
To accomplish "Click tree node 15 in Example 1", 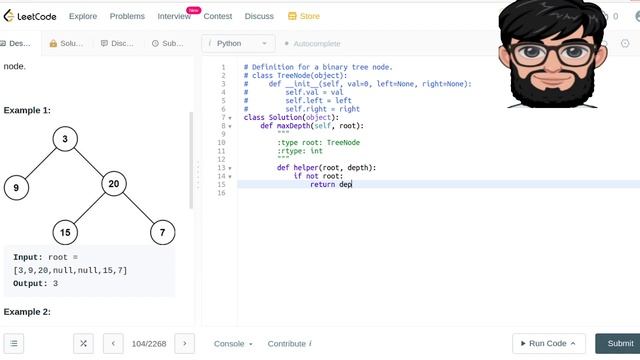I will [65, 233].
